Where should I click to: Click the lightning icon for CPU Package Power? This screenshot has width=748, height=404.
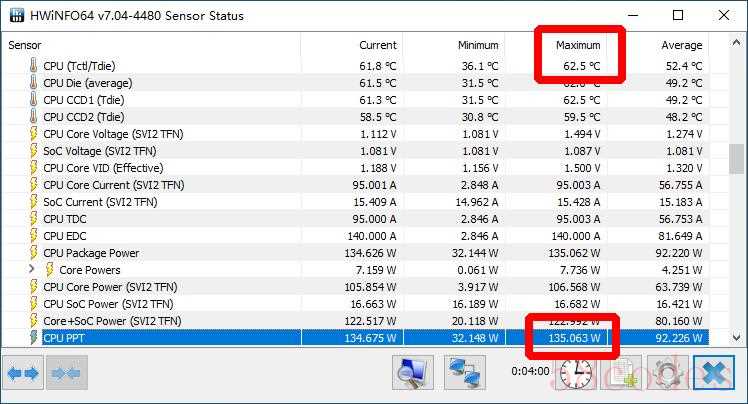(33, 253)
